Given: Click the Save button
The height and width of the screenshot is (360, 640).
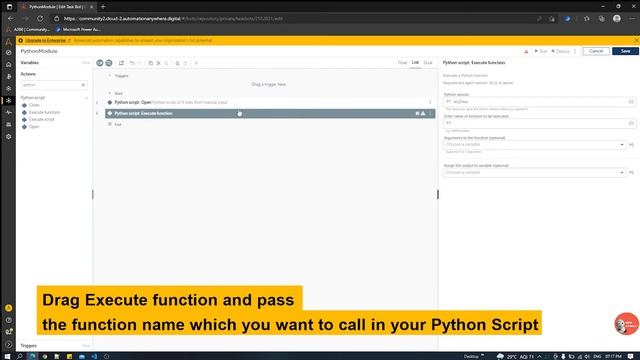Looking at the screenshot, I should tap(625, 51).
